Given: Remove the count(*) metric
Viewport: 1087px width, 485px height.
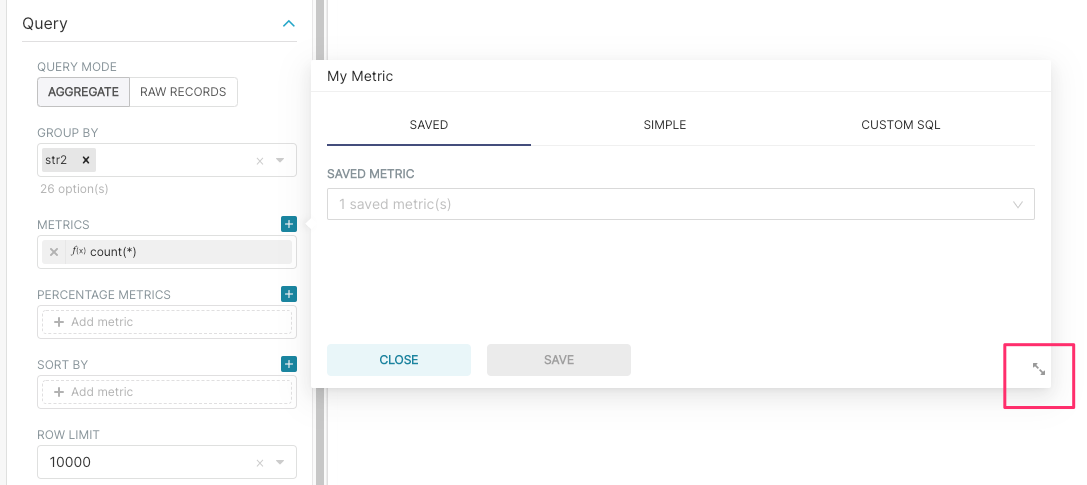Looking at the screenshot, I should click(53, 252).
